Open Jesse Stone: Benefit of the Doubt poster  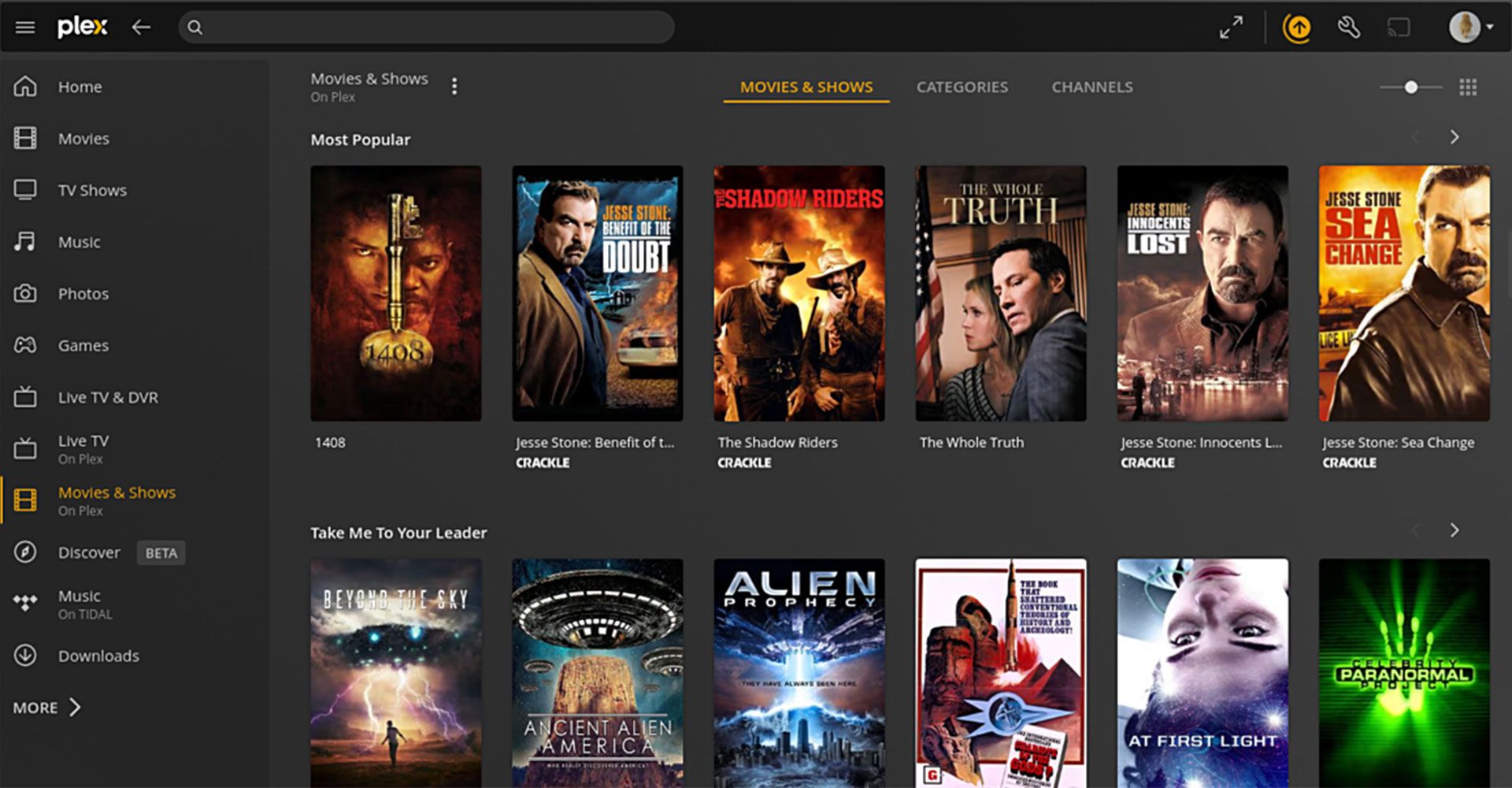click(x=598, y=293)
